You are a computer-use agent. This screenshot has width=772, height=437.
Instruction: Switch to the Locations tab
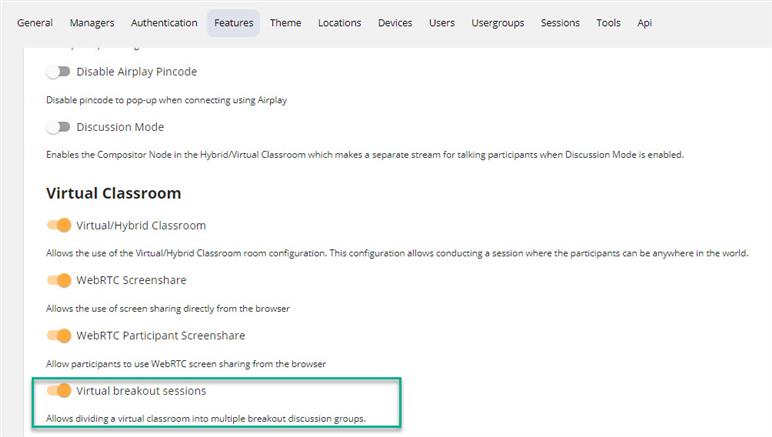[339, 23]
